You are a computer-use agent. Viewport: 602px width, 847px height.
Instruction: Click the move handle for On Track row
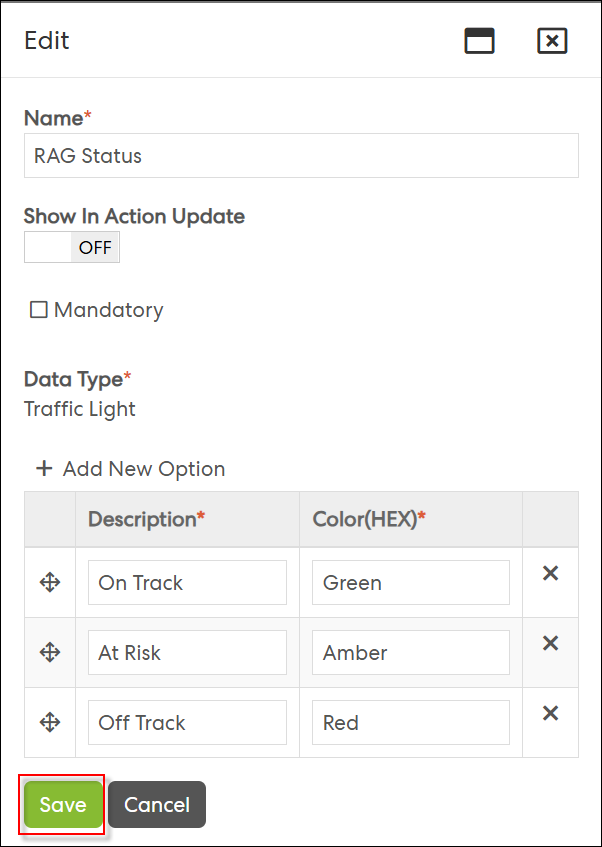(50, 582)
